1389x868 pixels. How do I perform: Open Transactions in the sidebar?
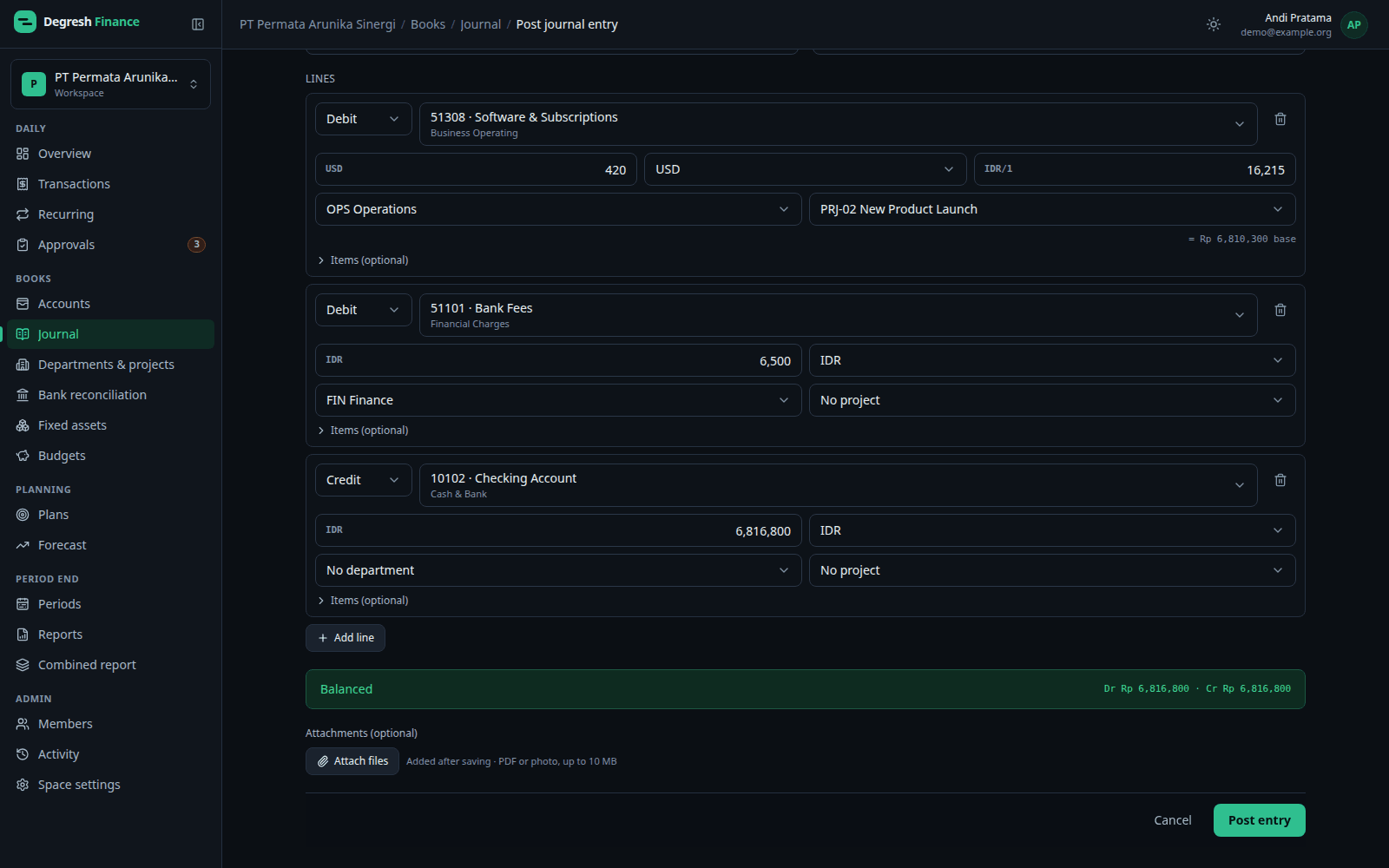tap(110, 184)
